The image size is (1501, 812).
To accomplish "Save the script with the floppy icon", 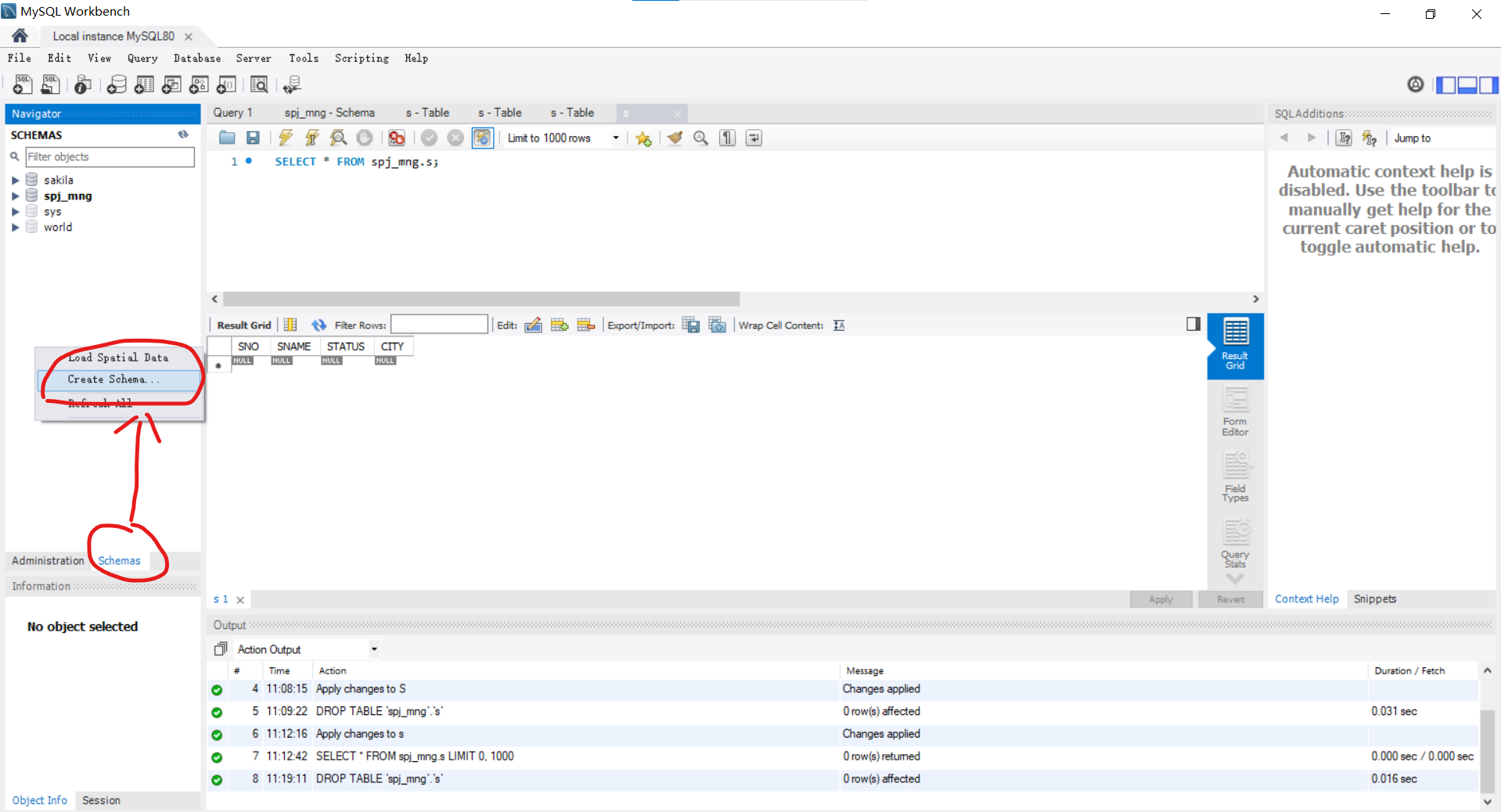I will click(253, 138).
